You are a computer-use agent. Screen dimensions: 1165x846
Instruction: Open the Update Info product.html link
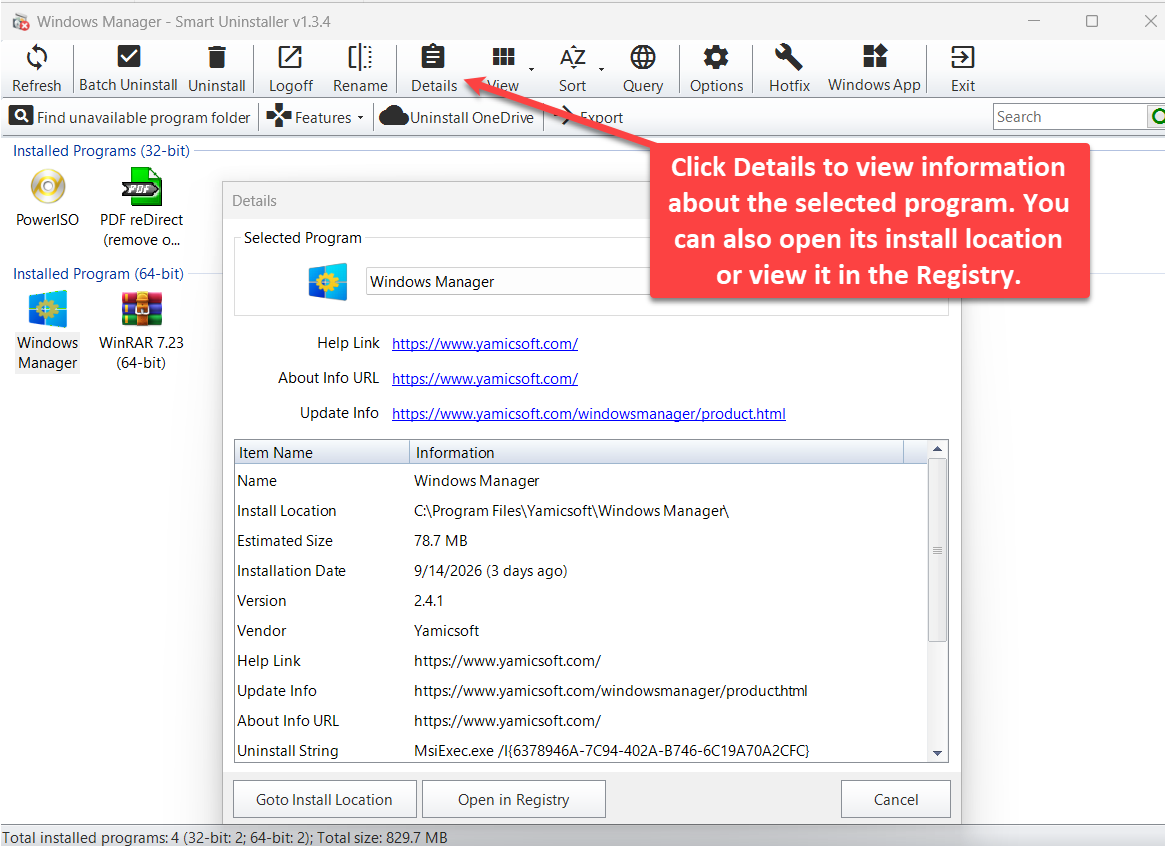coord(588,414)
